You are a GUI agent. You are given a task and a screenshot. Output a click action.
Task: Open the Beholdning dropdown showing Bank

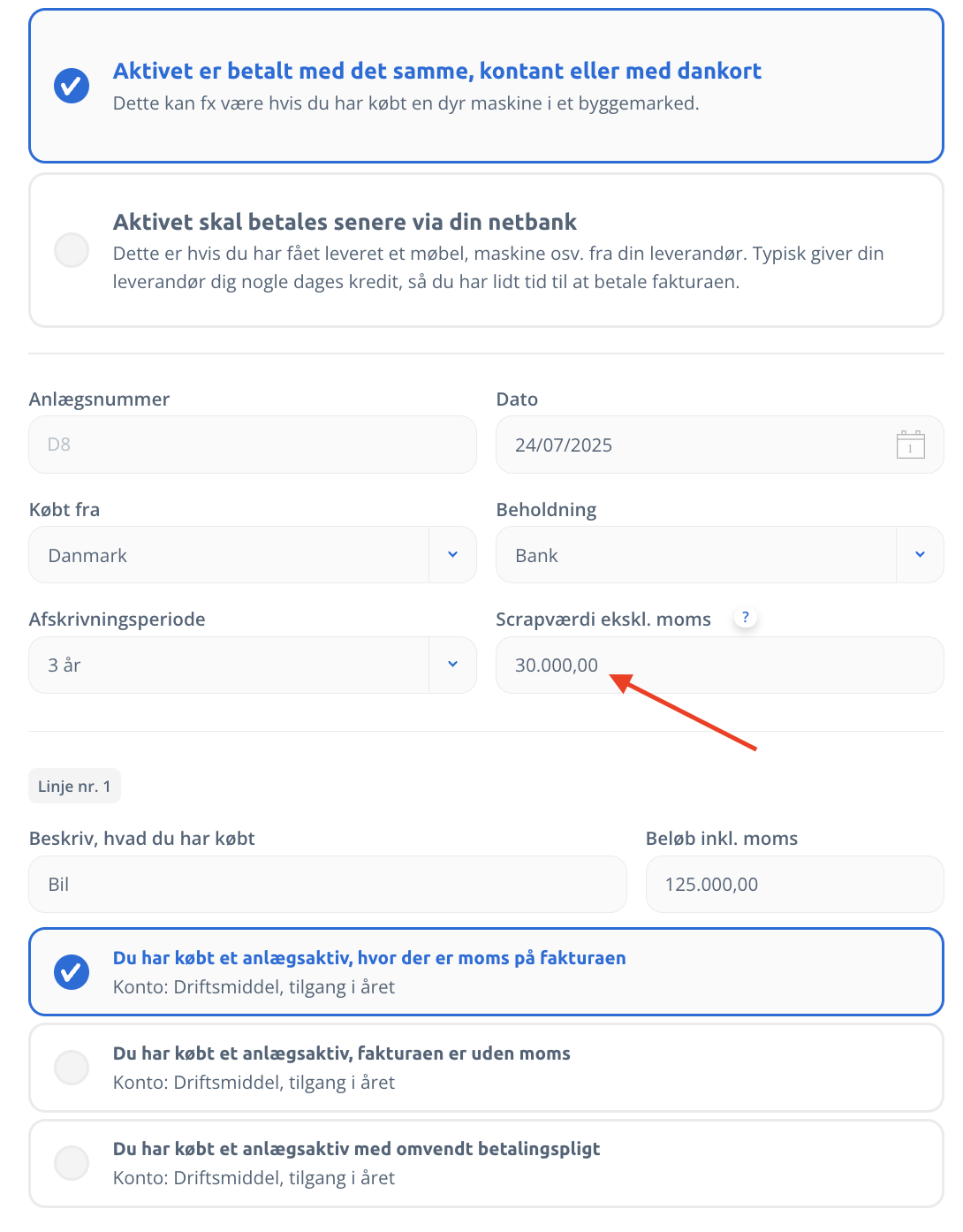(720, 555)
